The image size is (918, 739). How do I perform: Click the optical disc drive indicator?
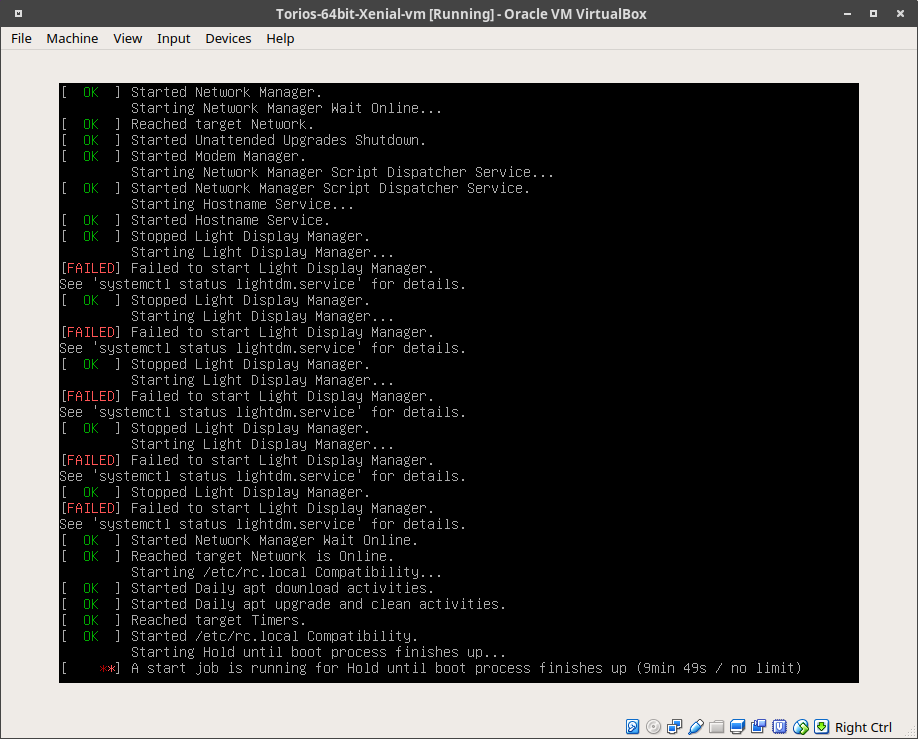click(x=654, y=727)
